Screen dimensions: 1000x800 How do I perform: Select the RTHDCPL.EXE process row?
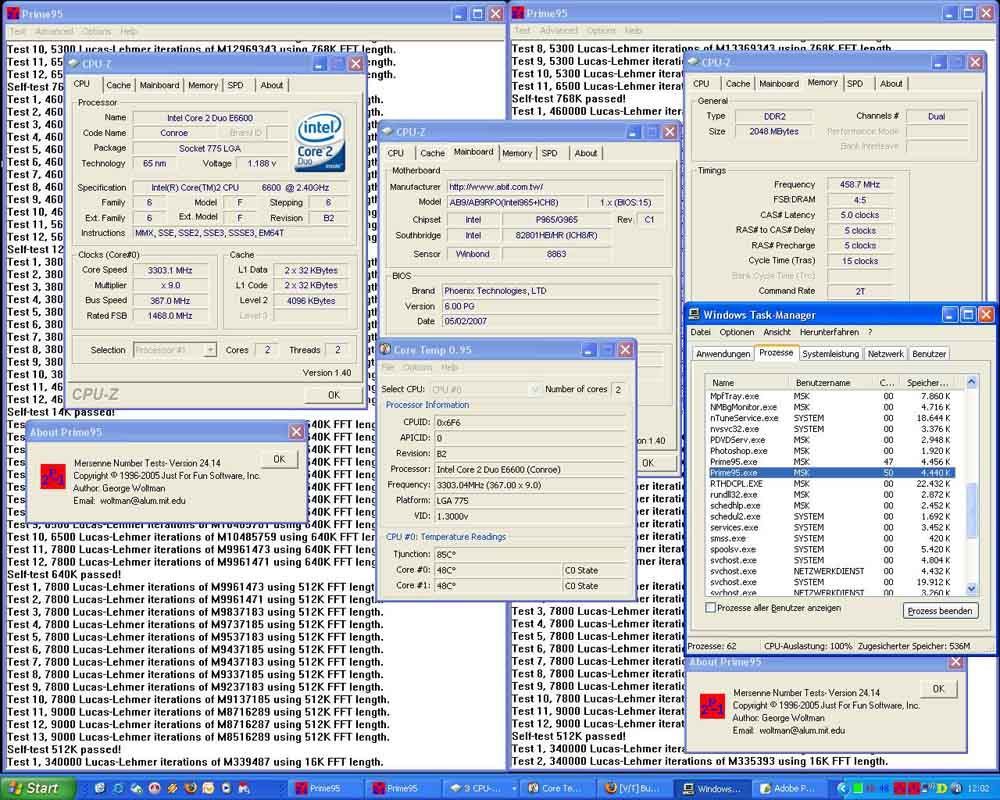832,484
